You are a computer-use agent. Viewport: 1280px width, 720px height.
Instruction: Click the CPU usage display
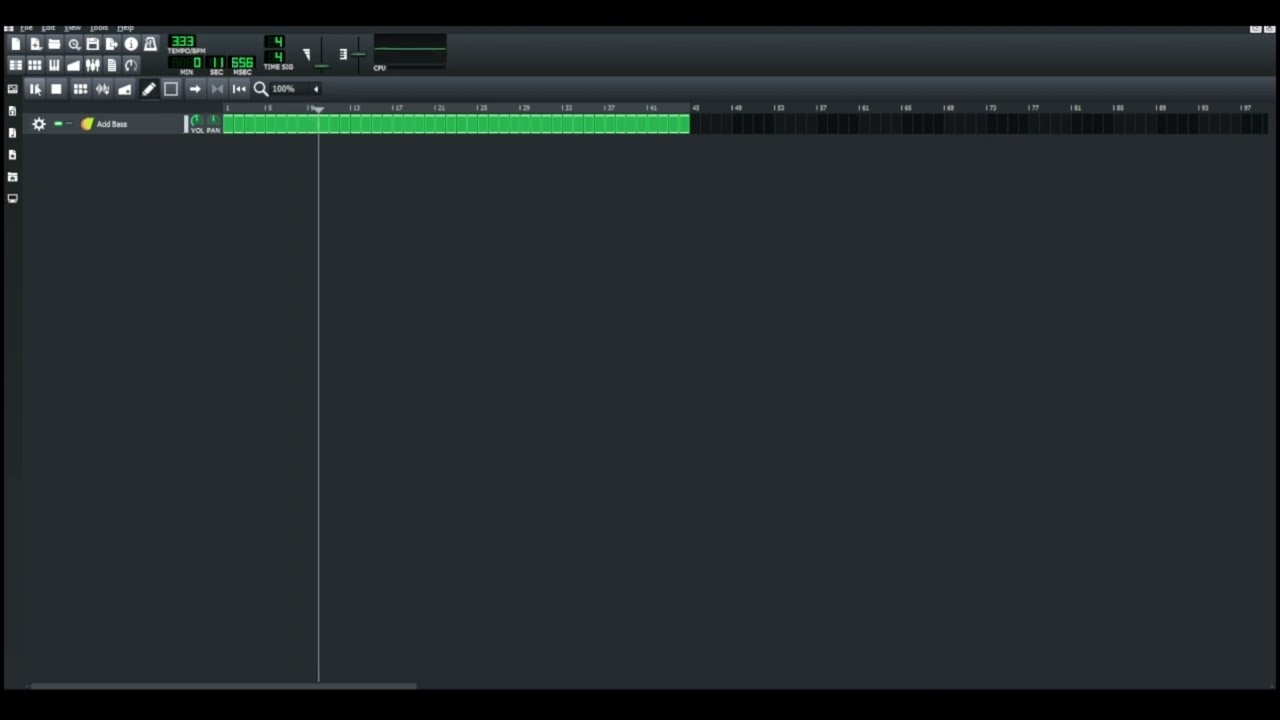(x=410, y=52)
